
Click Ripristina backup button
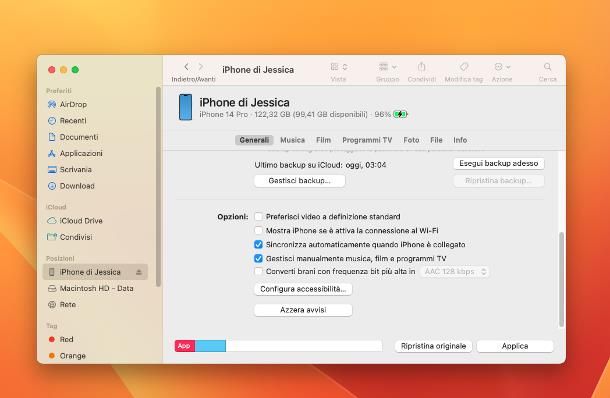pyautogui.click(x=499, y=181)
